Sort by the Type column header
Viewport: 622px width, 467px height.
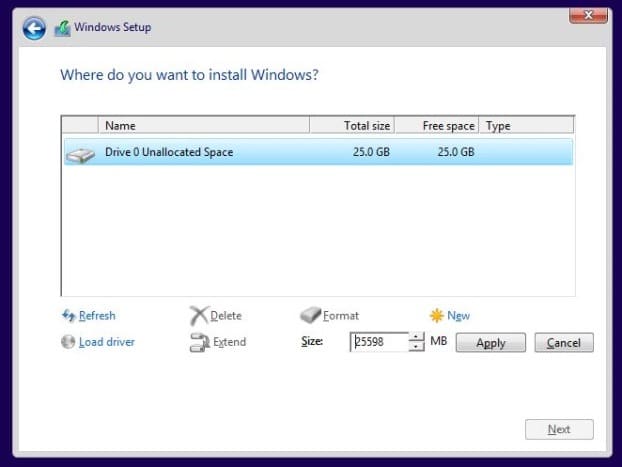click(x=526, y=126)
